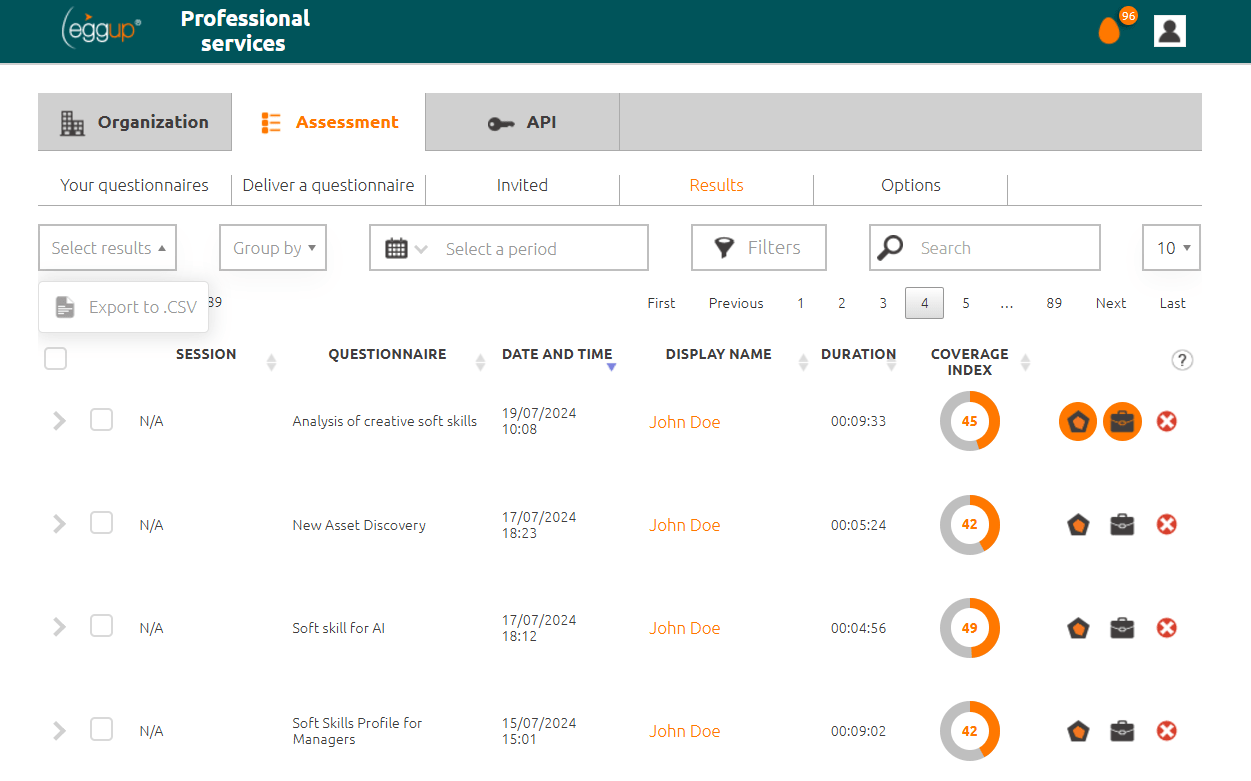Open the Filters button
Screen dimensions: 1251x781
[759, 248]
